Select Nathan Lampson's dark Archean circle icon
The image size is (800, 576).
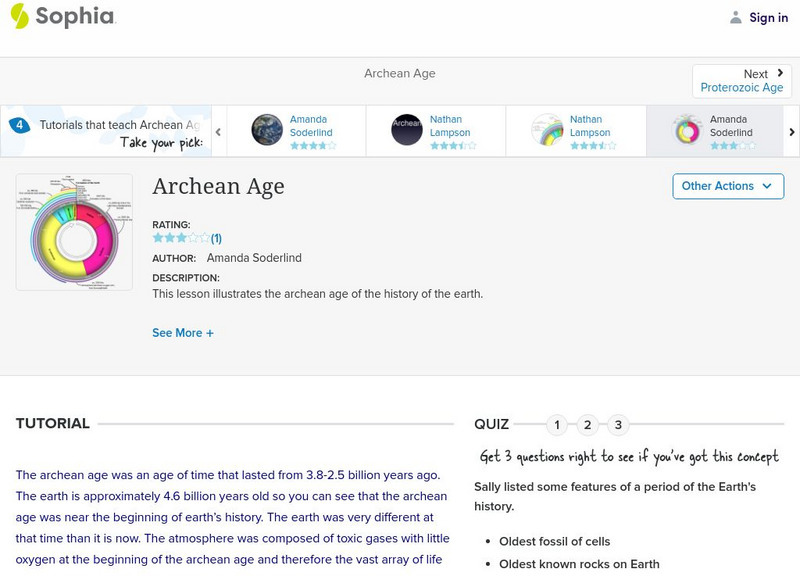408,129
